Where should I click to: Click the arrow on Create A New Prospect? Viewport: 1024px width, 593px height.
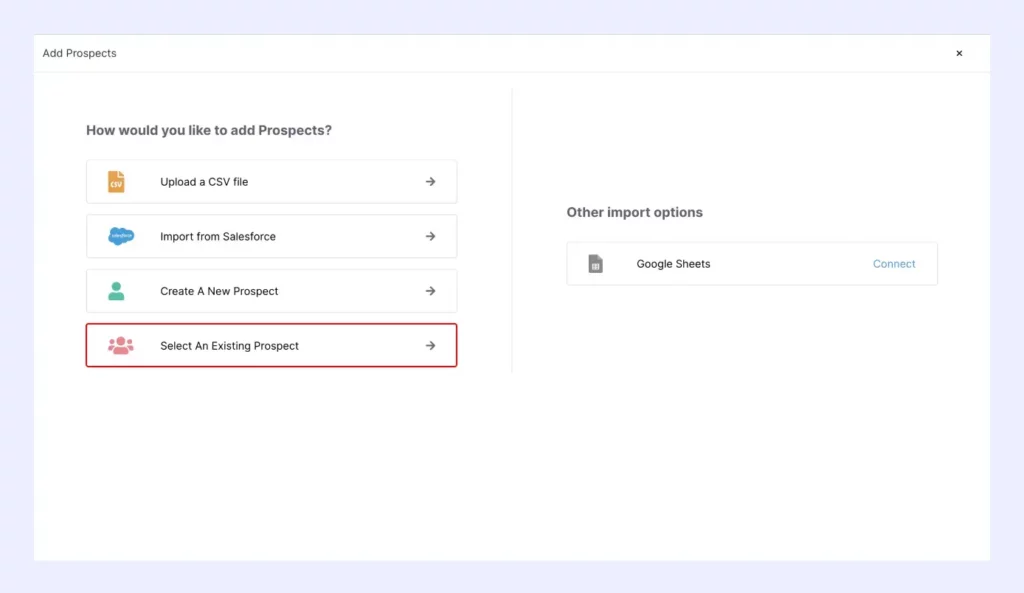coord(430,291)
